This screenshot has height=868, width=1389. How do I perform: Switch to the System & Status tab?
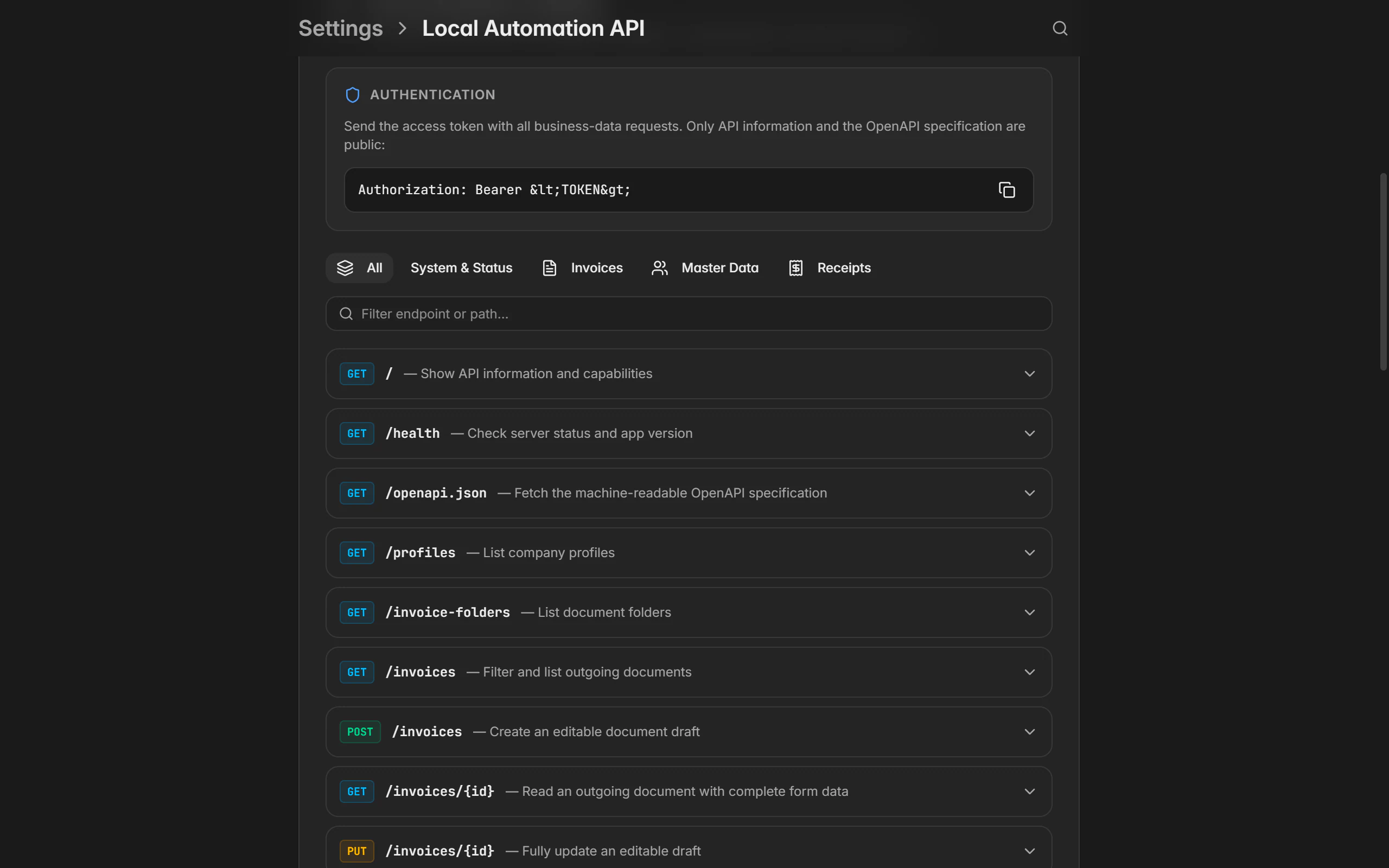click(x=462, y=267)
